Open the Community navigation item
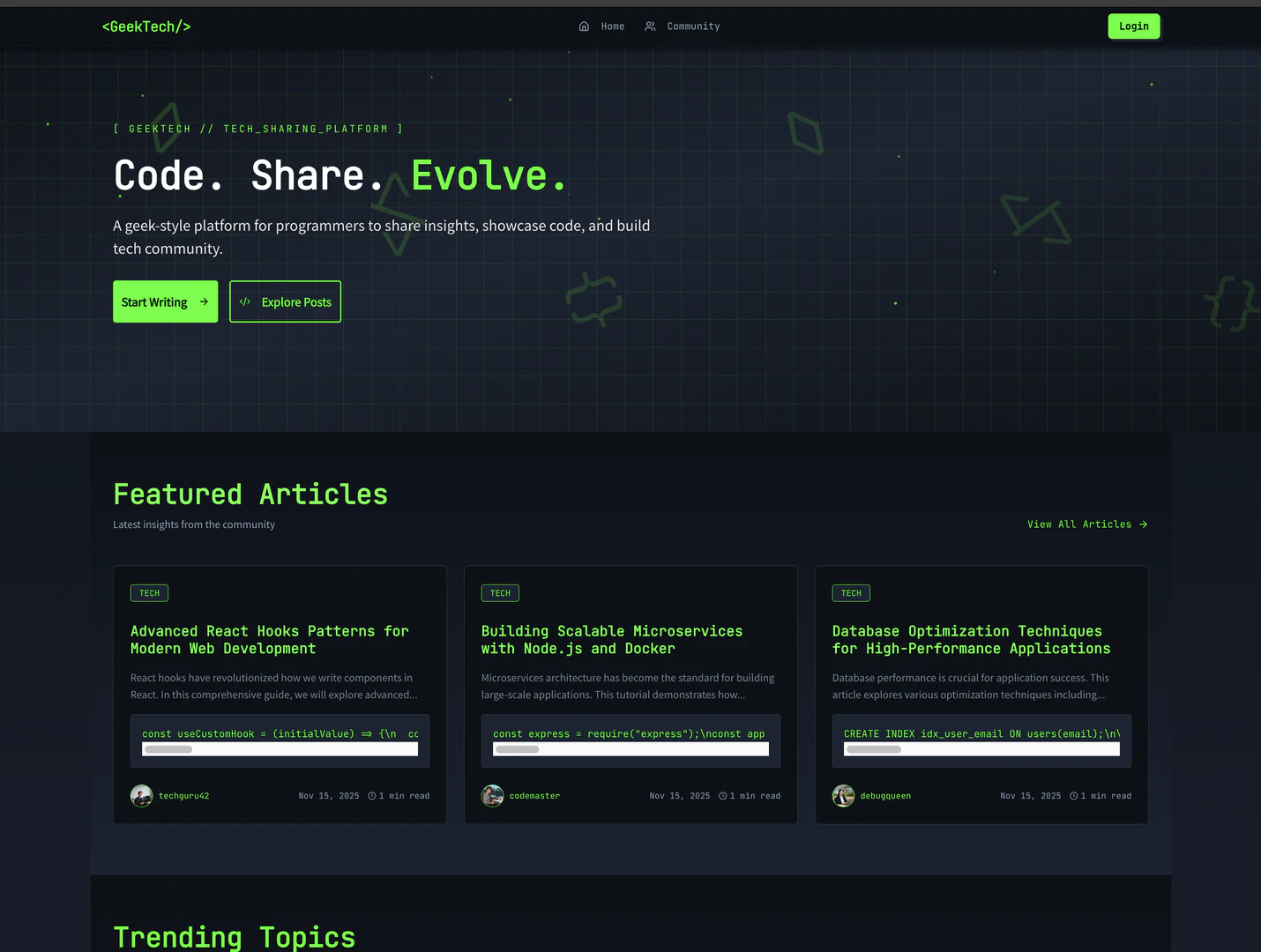The height and width of the screenshot is (952, 1261). (692, 26)
